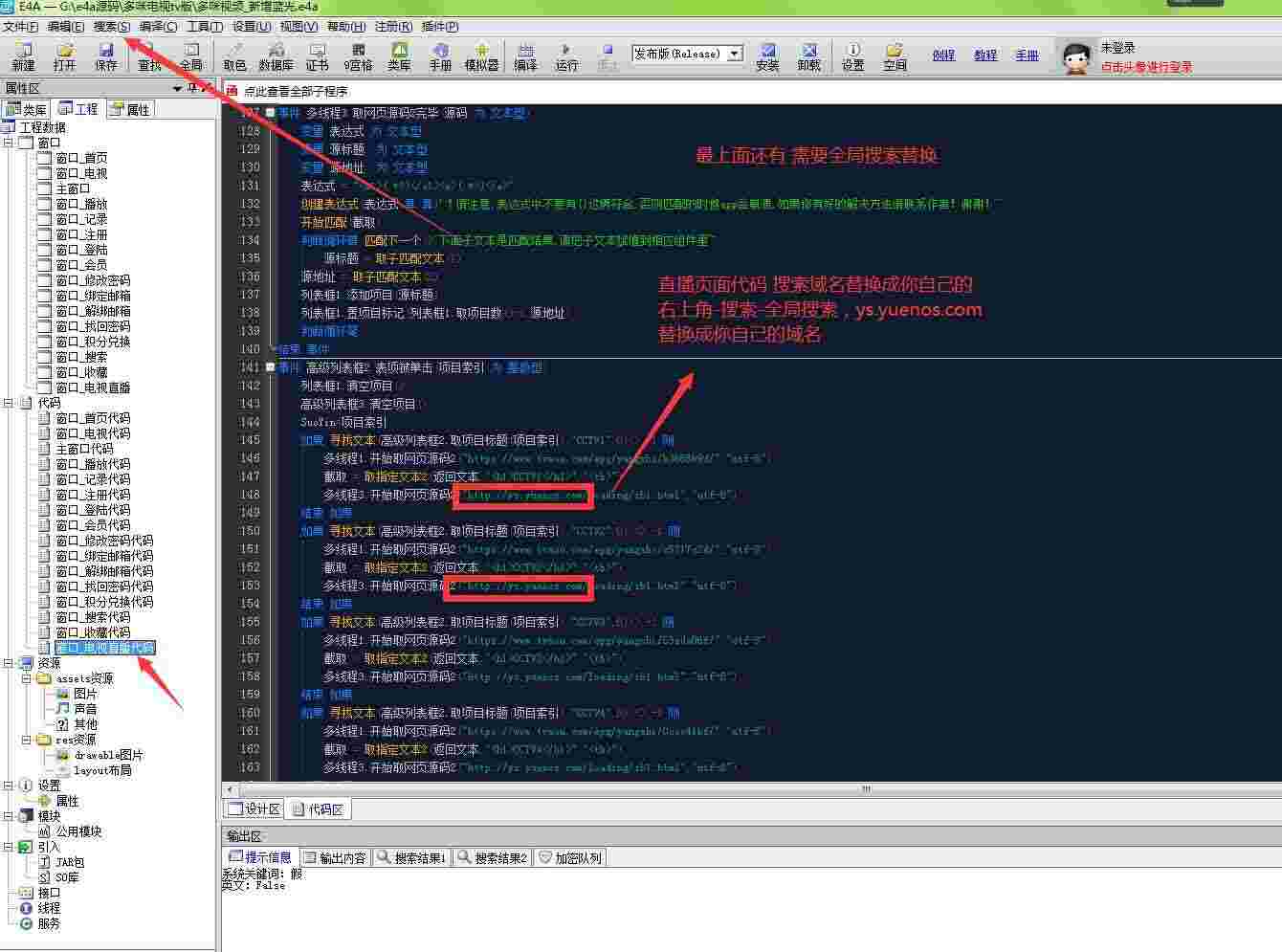This screenshot has width=1282, height=952.
Task: Compile the project with the 编译 icon
Action: [x=525, y=56]
